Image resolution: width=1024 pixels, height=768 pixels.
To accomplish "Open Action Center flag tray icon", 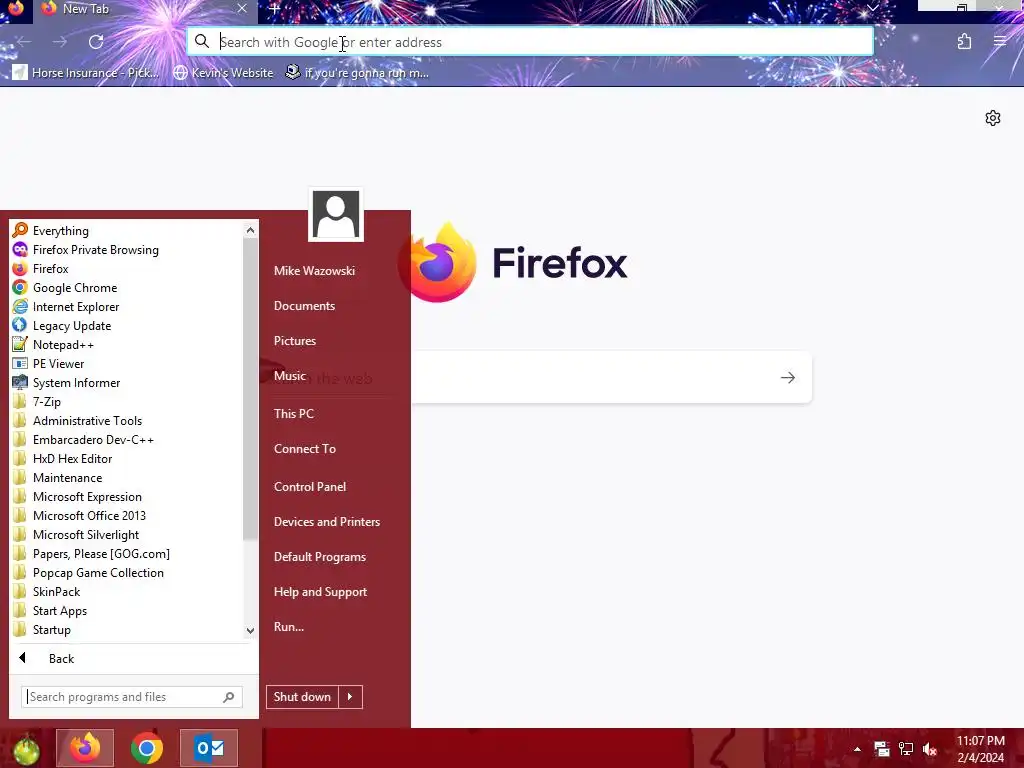I will click(x=882, y=749).
